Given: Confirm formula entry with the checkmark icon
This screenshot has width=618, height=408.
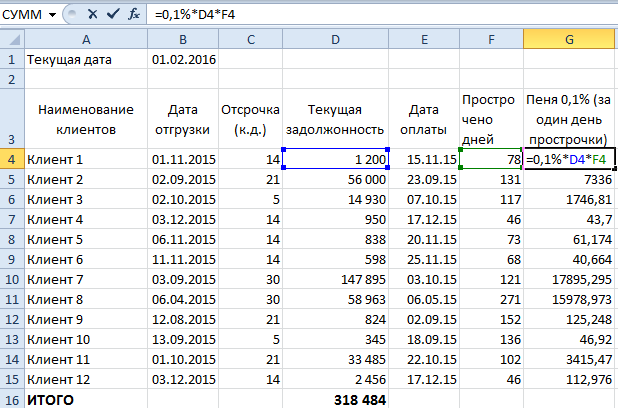Looking at the screenshot, I should 113,14.
